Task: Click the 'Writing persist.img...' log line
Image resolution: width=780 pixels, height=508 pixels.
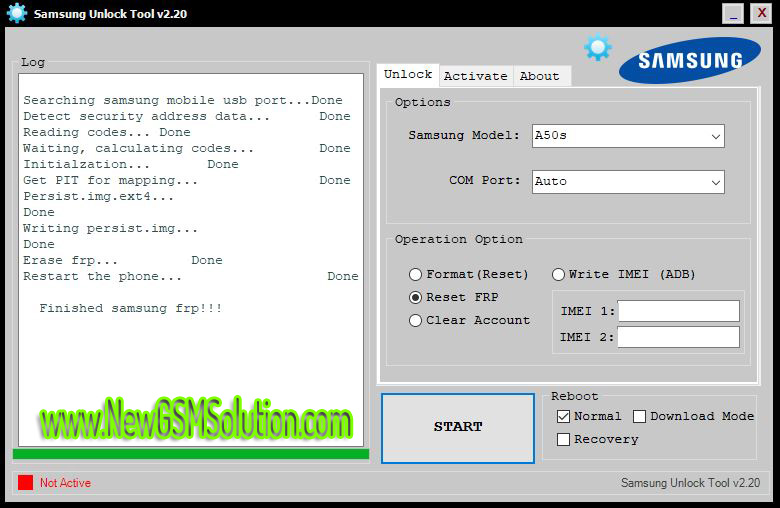Action: point(110,228)
